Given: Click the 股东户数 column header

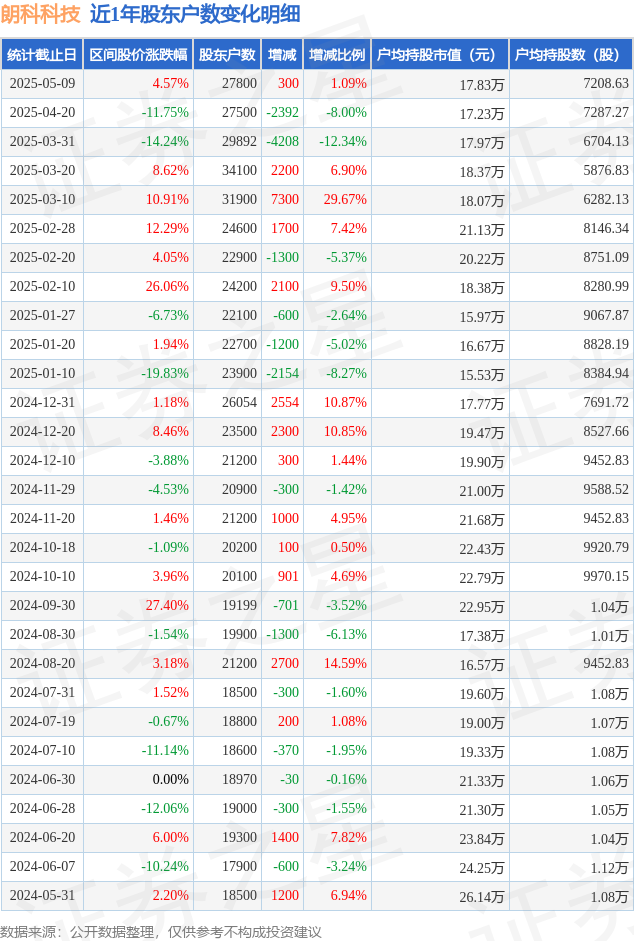Looking at the screenshot, I should coord(227,55).
